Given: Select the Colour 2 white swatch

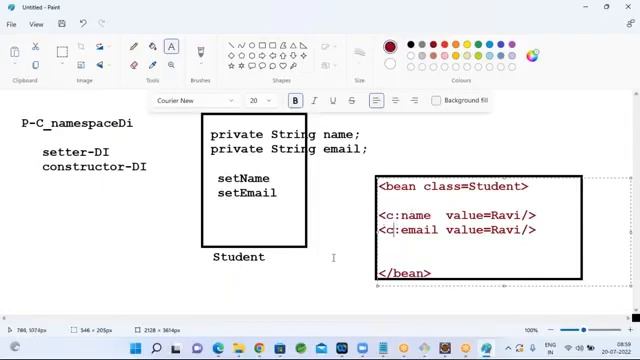Looking at the screenshot, I should 390,64.
